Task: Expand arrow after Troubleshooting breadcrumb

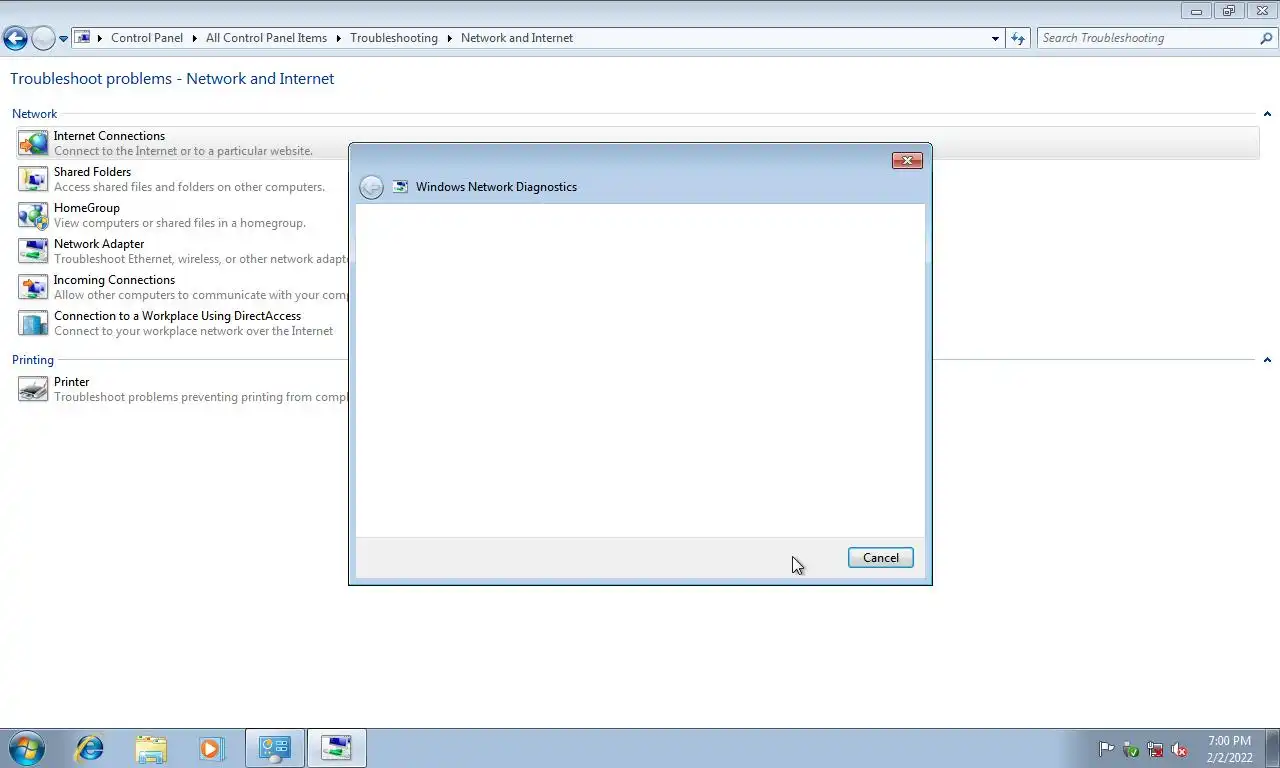Action: click(450, 38)
